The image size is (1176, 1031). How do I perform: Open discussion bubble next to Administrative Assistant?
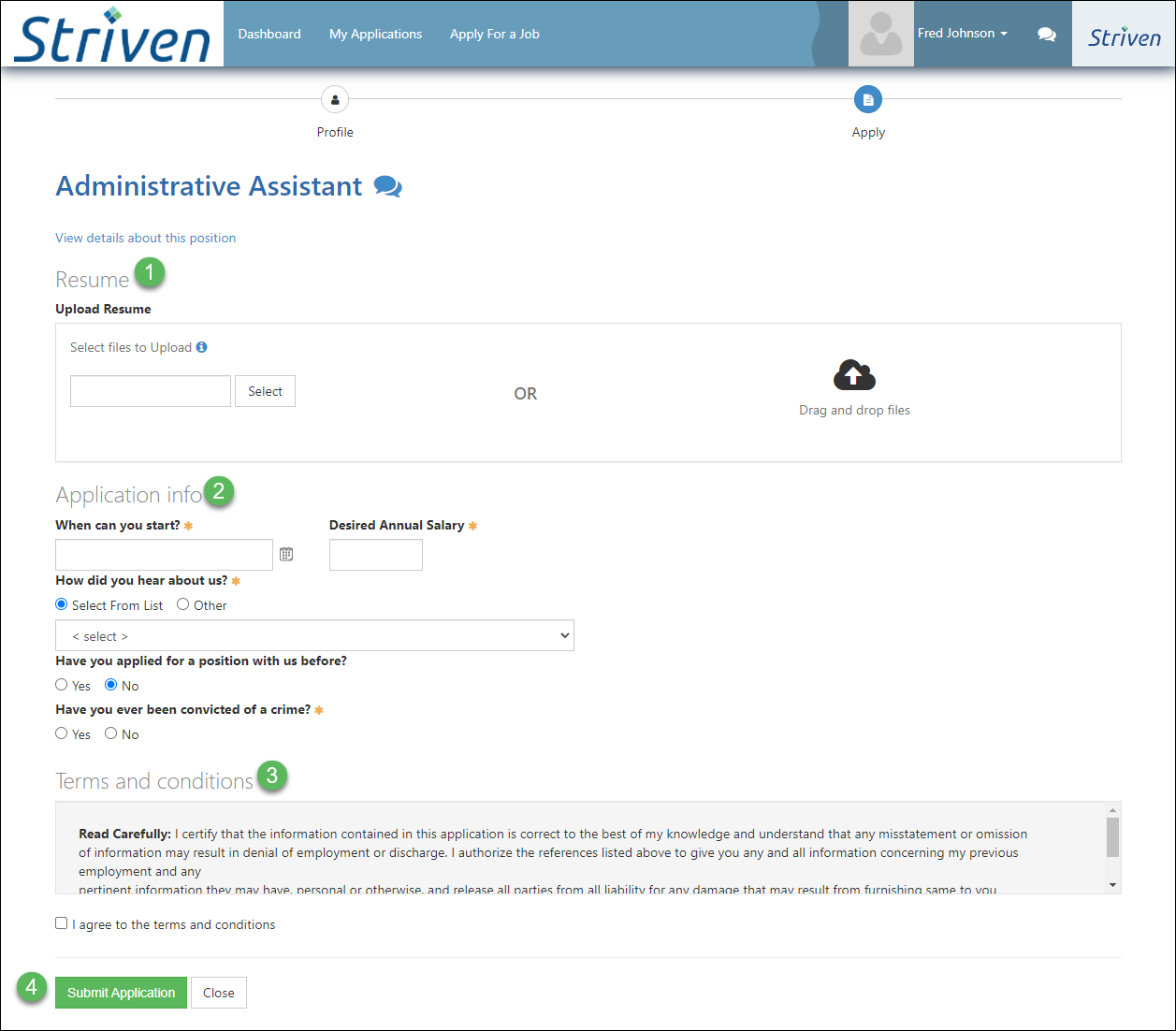[387, 186]
